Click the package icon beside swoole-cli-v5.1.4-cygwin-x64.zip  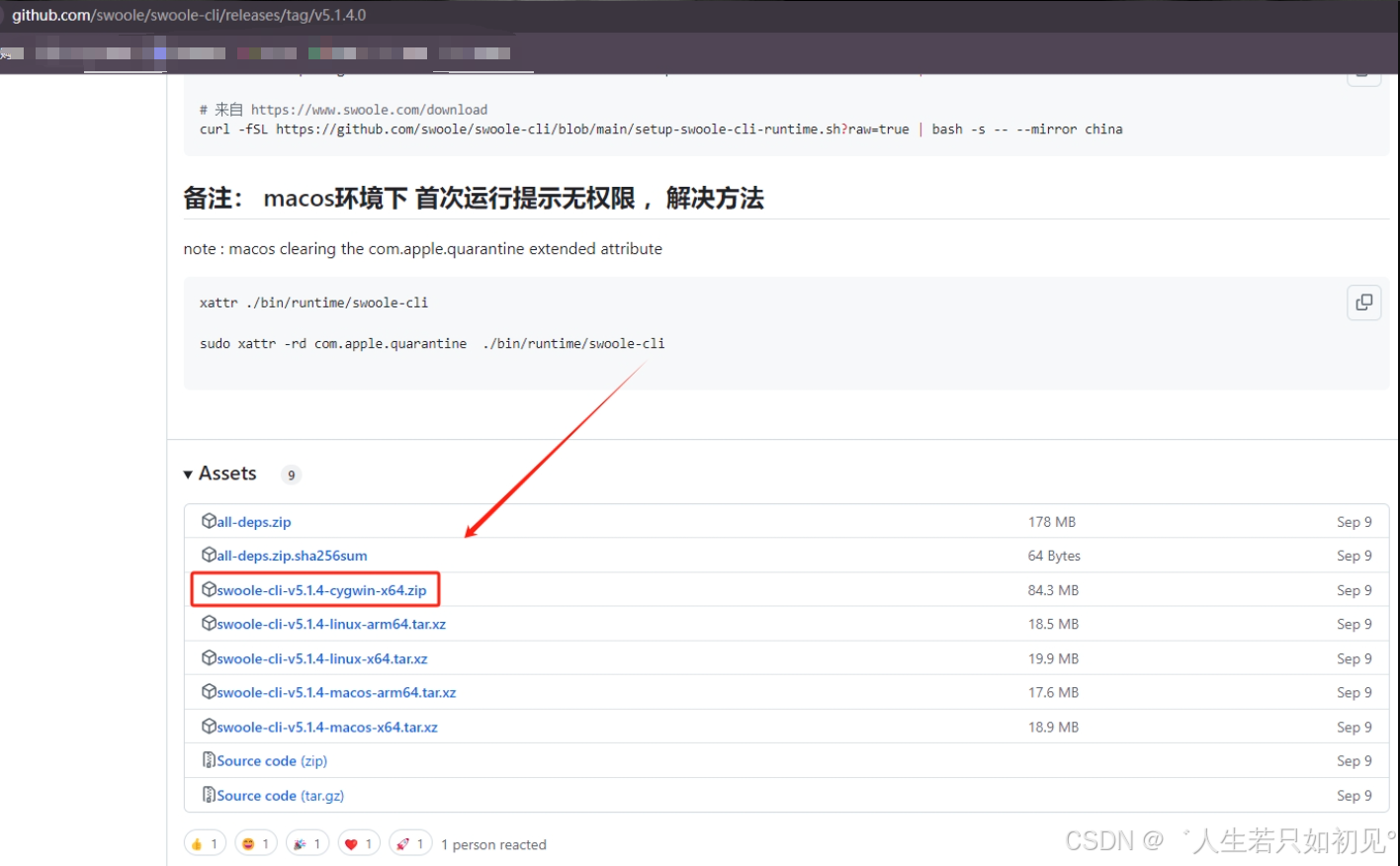click(210, 589)
